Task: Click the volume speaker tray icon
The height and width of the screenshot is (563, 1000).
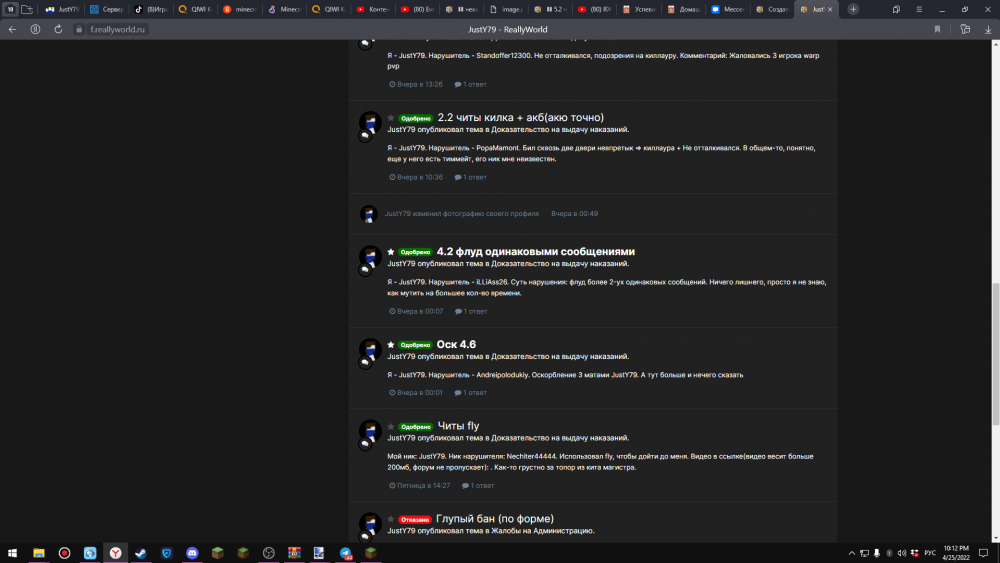Action: (901, 553)
